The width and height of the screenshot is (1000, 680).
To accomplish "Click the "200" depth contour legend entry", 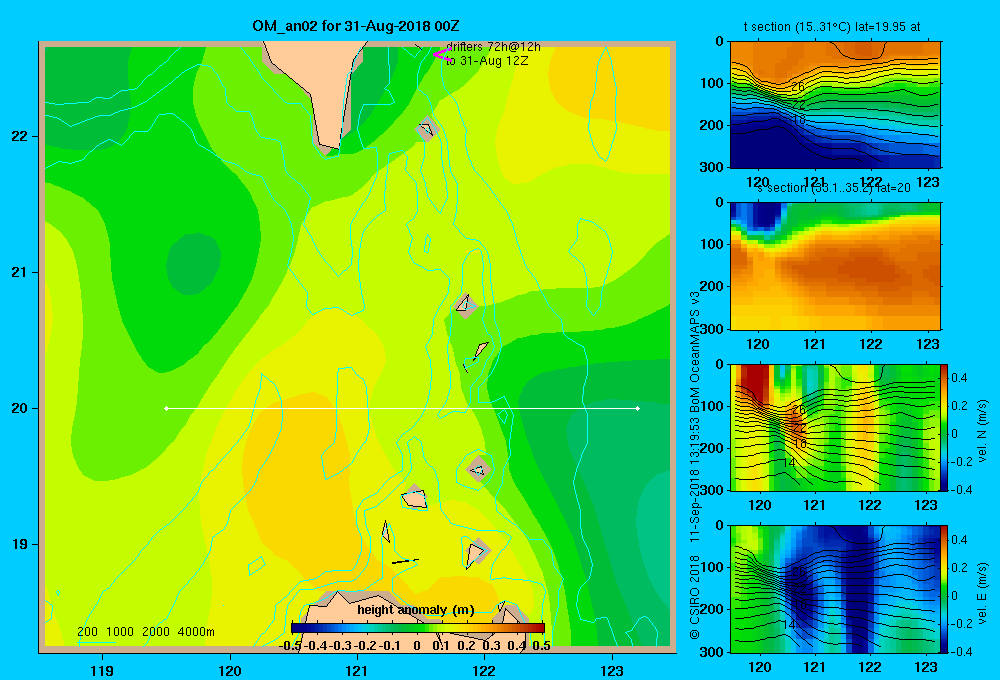I will (87, 632).
